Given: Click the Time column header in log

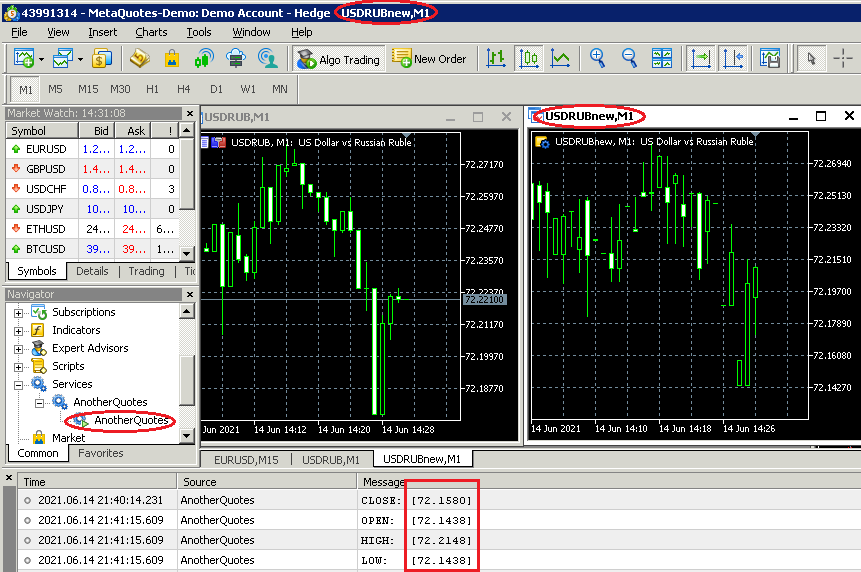Looking at the screenshot, I should (x=97, y=482).
